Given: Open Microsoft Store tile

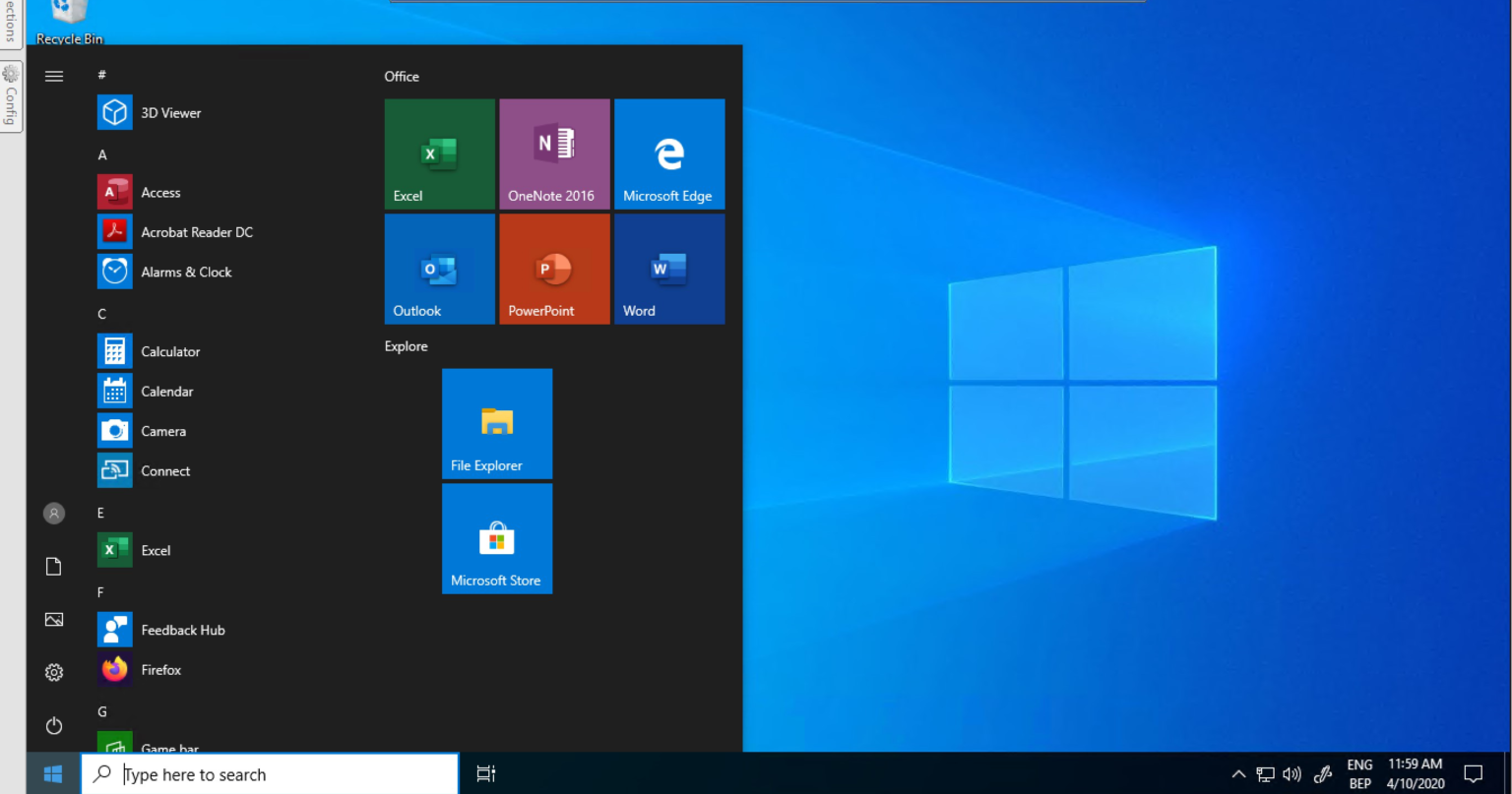Looking at the screenshot, I should (x=497, y=538).
